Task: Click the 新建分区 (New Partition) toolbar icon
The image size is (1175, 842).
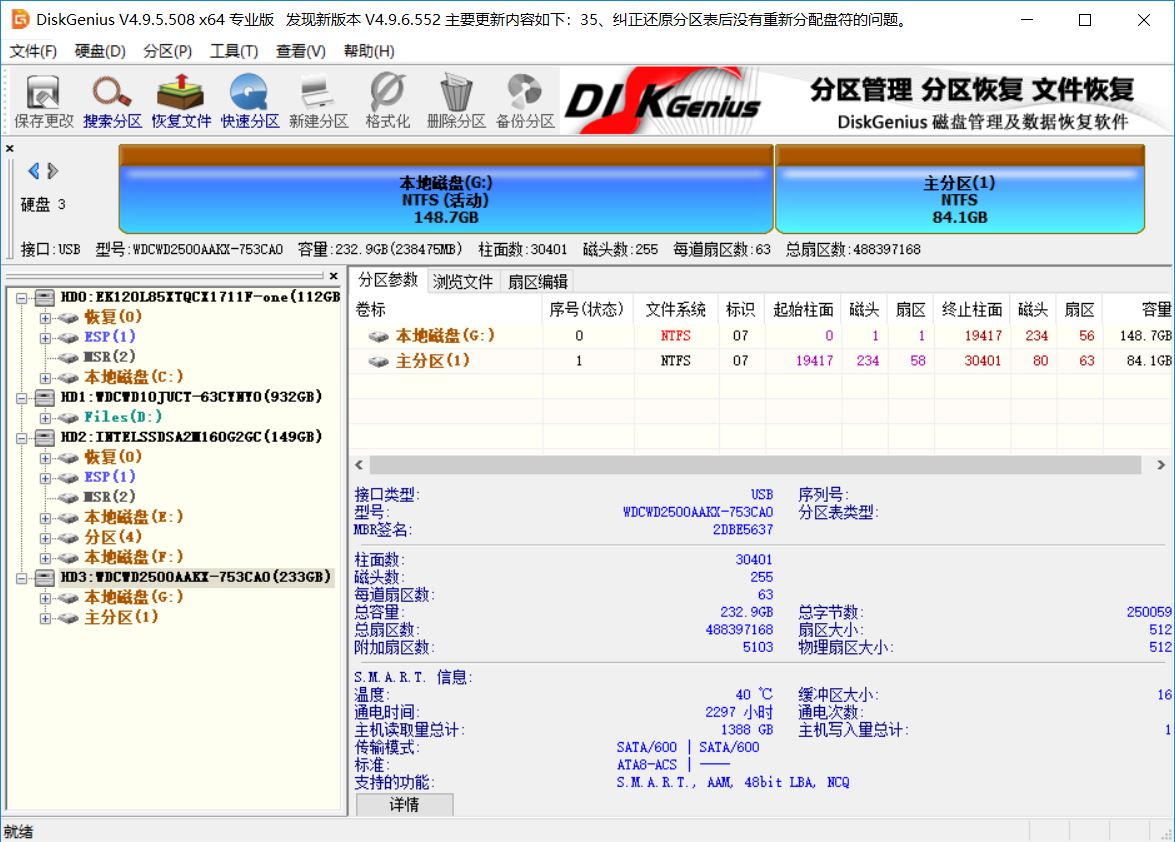Action: (x=318, y=101)
